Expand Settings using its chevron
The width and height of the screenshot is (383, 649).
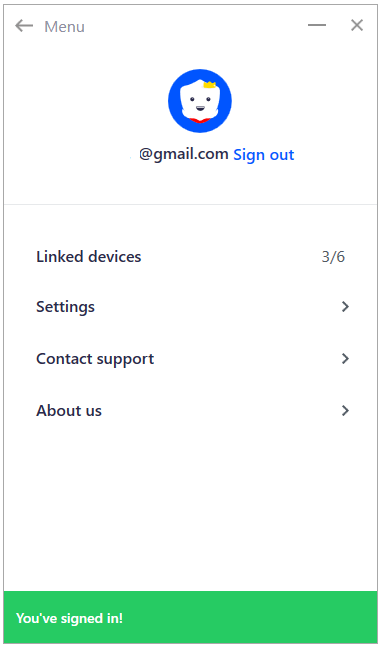(345, 307)
